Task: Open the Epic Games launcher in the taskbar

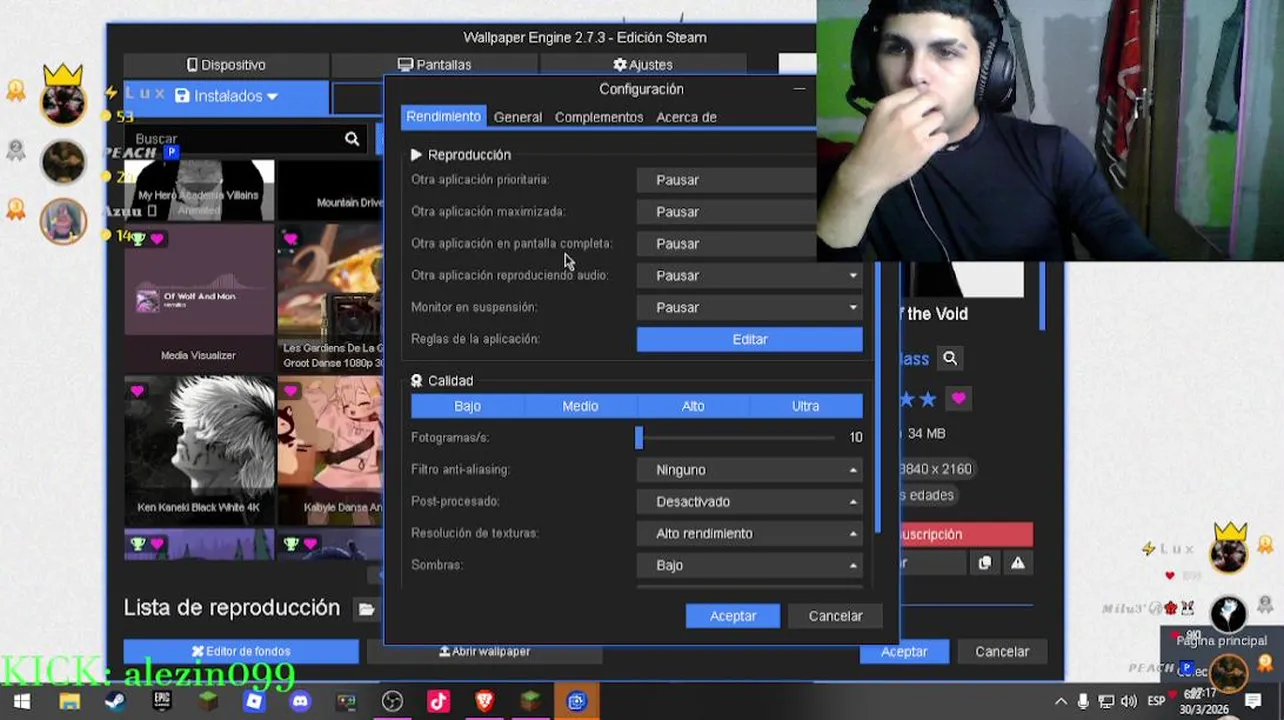Action: pyautogui.click(x=162, y=702)
